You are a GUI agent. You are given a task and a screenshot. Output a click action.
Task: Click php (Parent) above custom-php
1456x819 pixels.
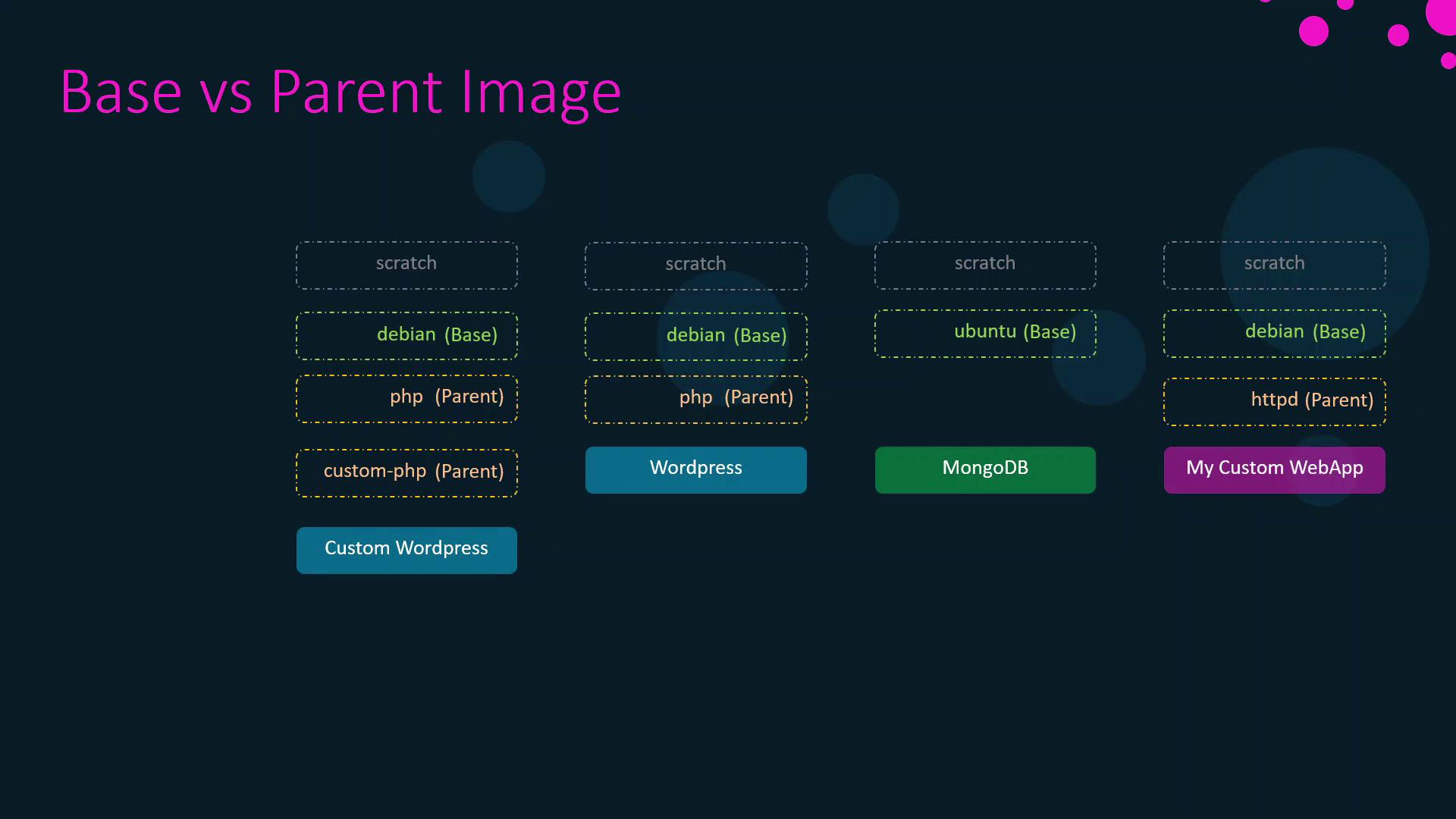(406, 398)
